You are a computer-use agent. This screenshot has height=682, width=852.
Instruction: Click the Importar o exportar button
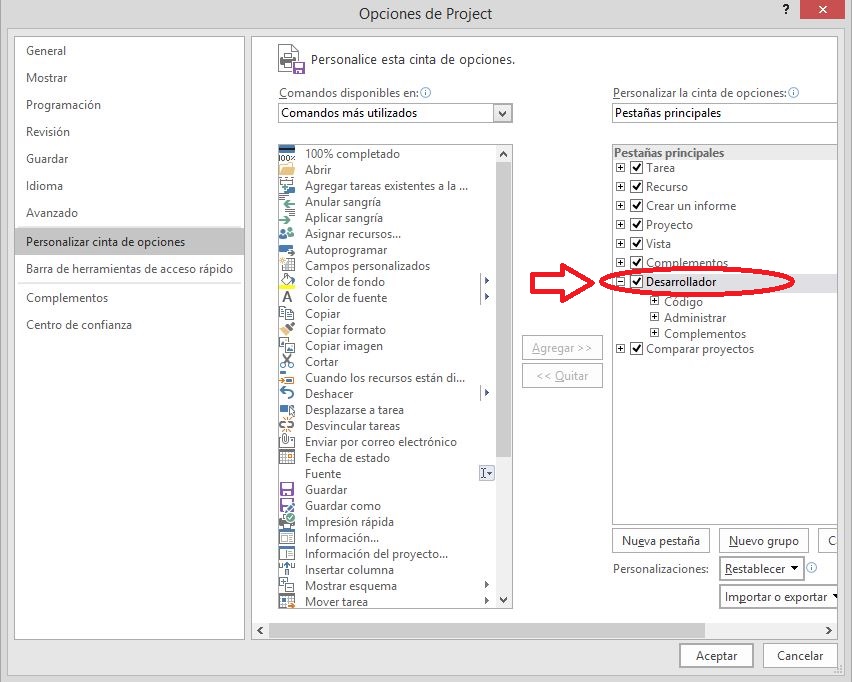click(778, 597)
